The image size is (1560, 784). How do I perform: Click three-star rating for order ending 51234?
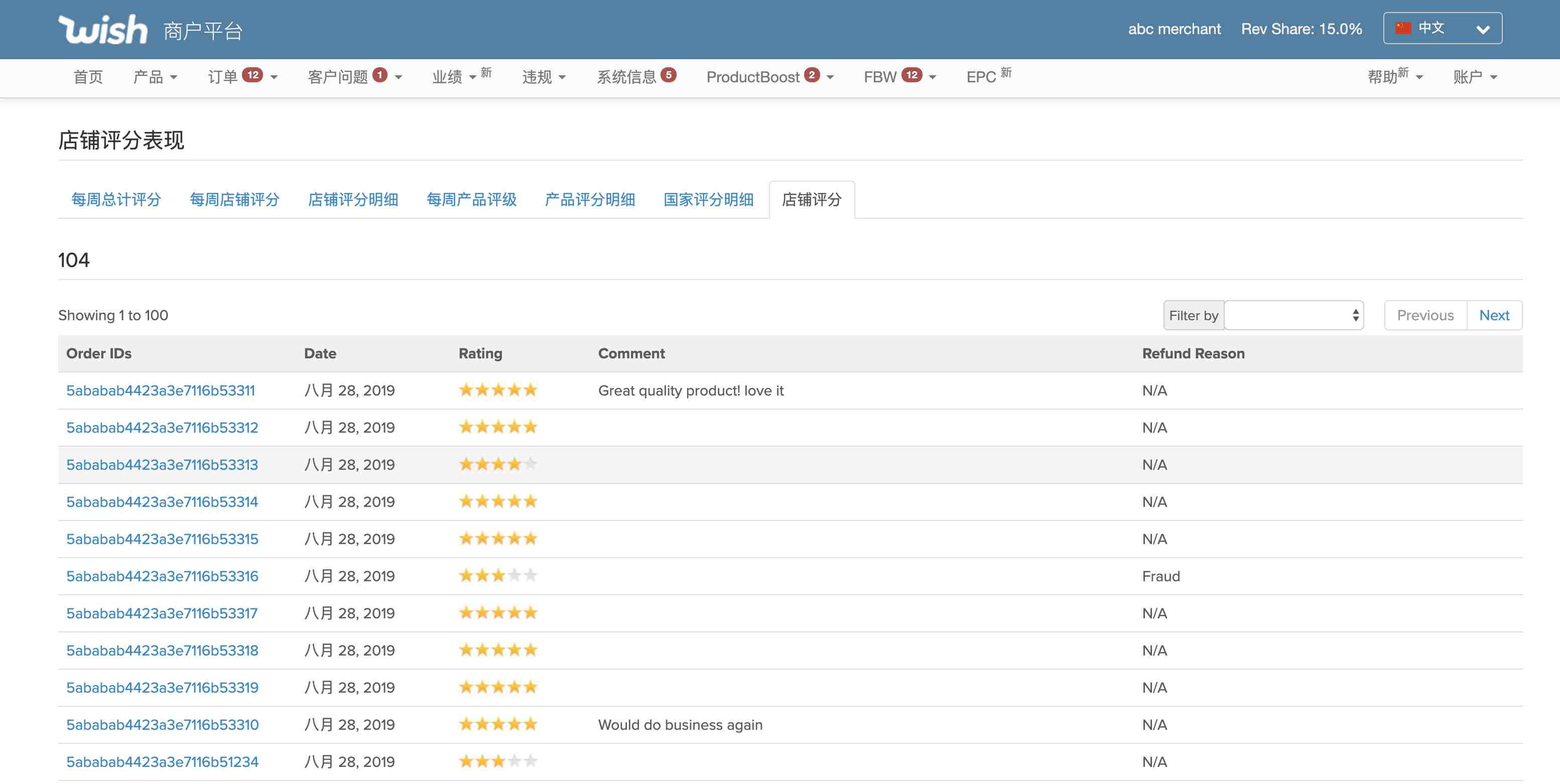coord(498,761)
